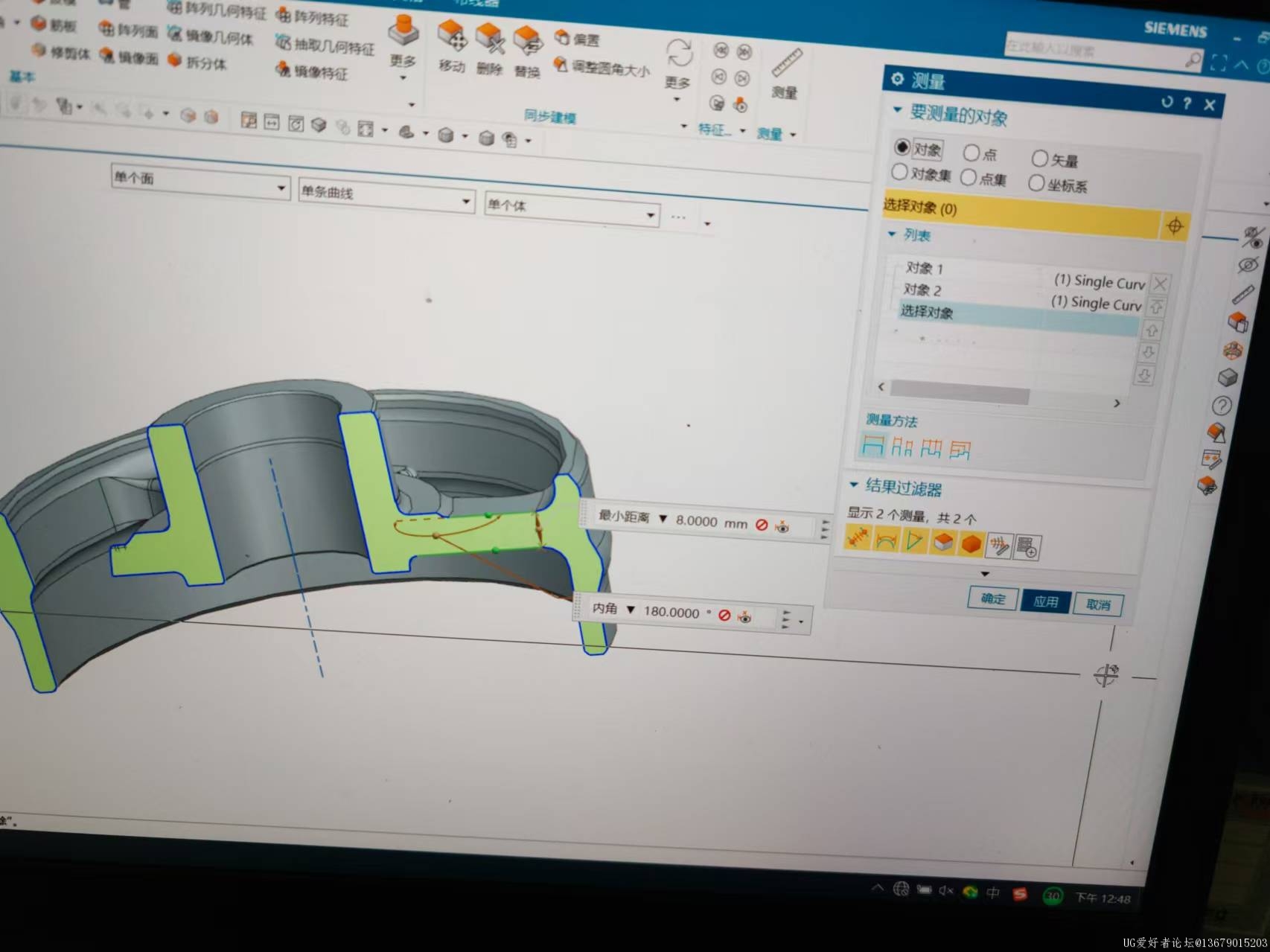This screenshot has width=1270, height=952.
Task: Click the 镜像面 mirror face tool
Action: click(x=129, y=57)
